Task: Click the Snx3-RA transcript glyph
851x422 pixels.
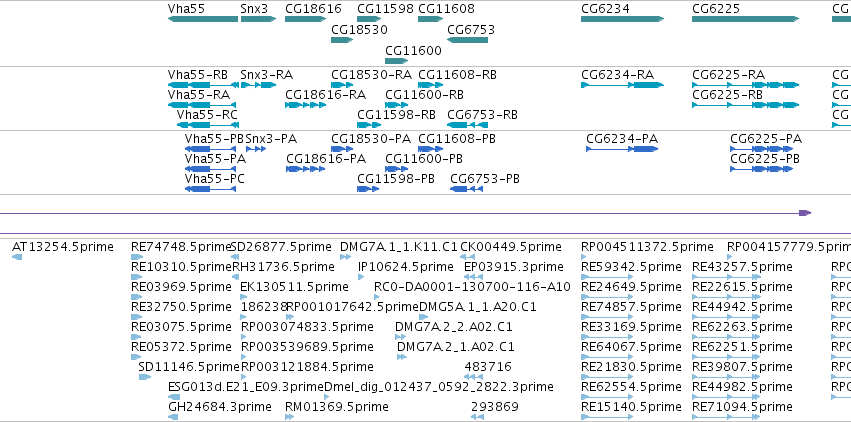Action: coord(258,85)
